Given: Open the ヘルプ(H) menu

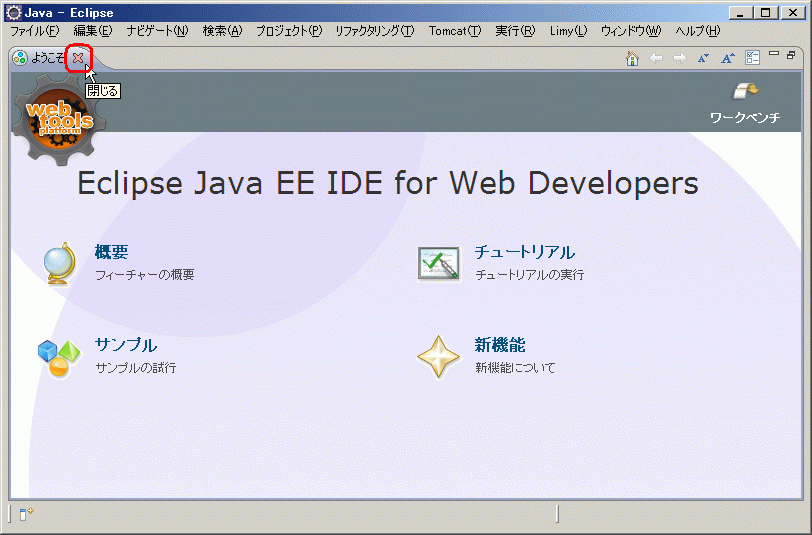Looking at the screenshot, I should 698,31.
